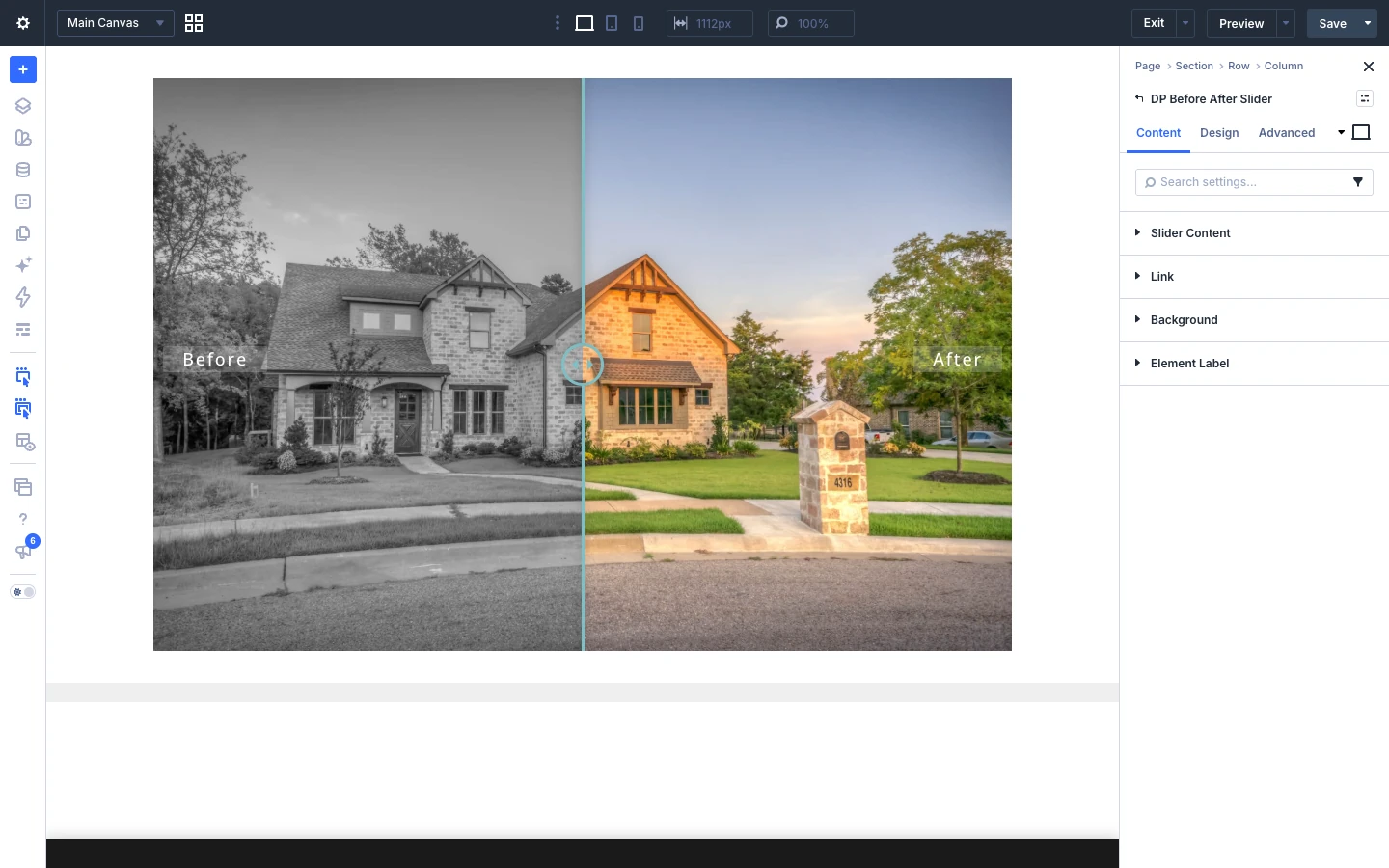
Task: Open announcements megaphone with badge 6
Action: pos(23,551)
